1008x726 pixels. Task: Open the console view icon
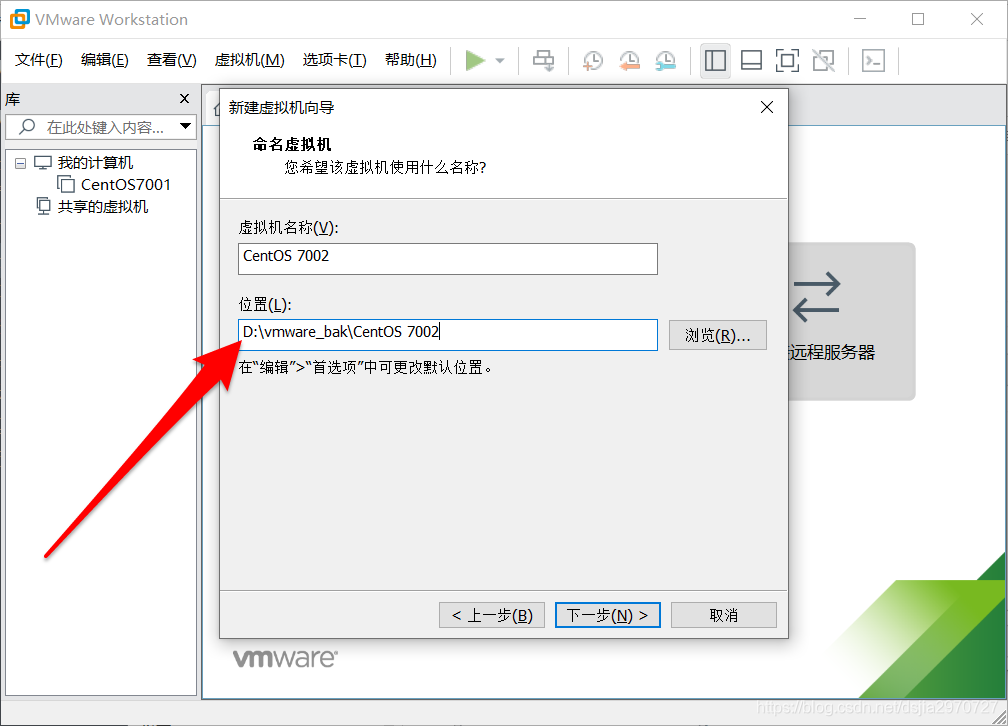pos(874,60)
